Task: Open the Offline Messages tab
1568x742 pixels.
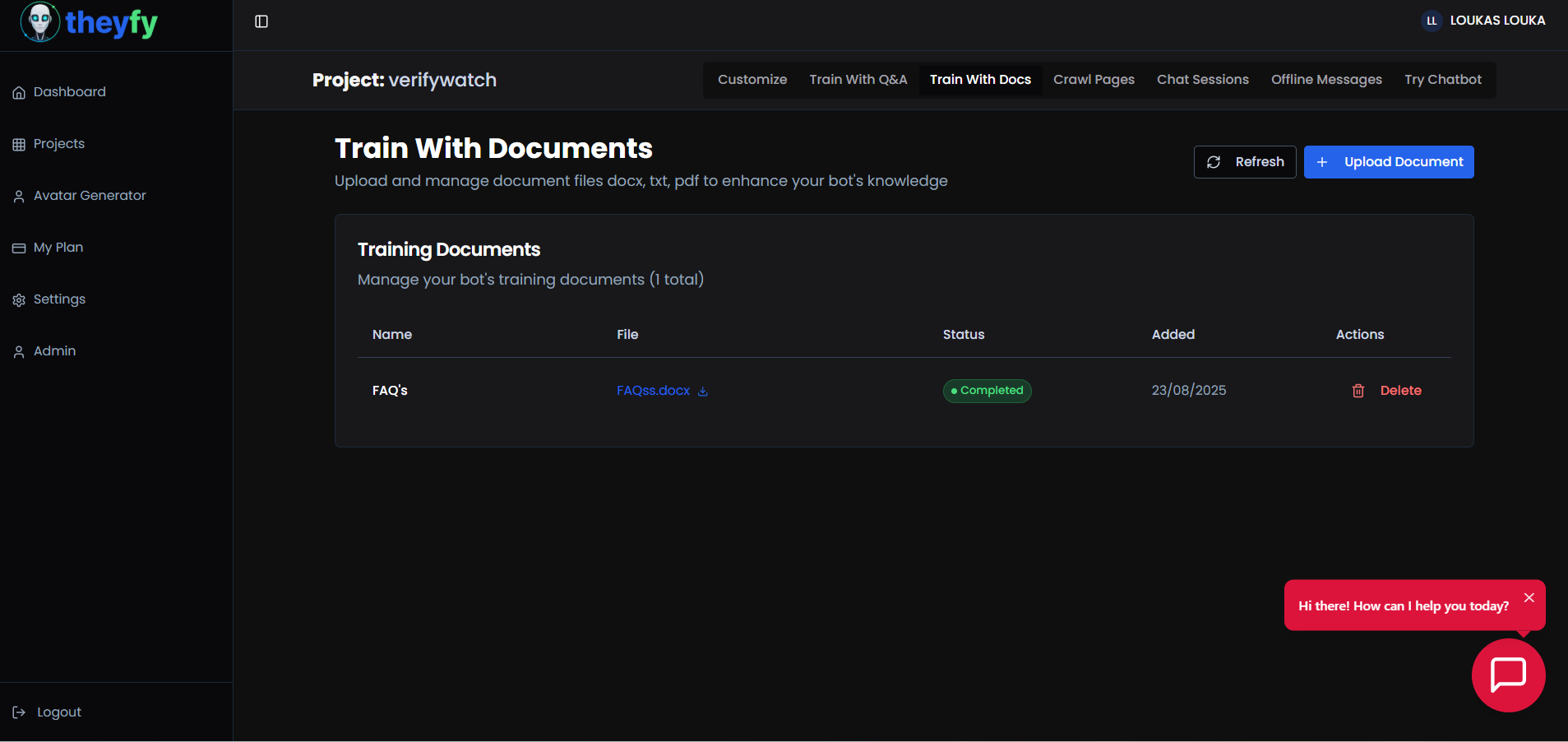Action: coord(1326,80)
